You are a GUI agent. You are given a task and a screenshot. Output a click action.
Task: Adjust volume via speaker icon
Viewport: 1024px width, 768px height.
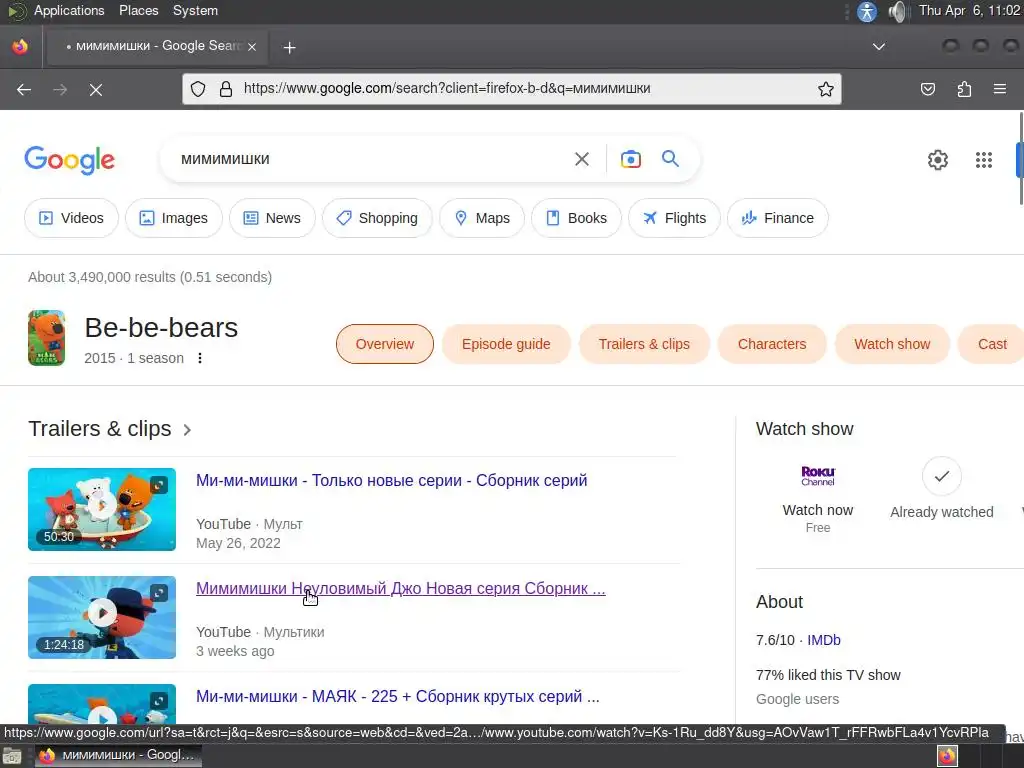click(x=898, y=11)
